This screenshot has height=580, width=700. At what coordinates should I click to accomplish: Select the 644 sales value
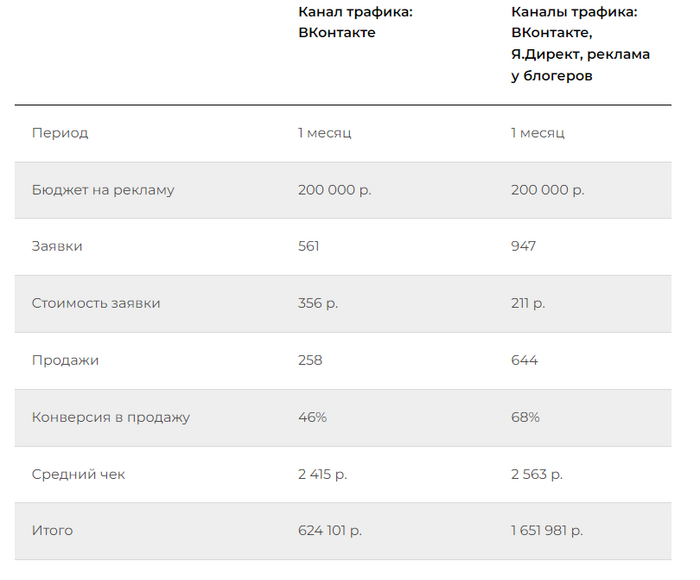coord(524,360)
